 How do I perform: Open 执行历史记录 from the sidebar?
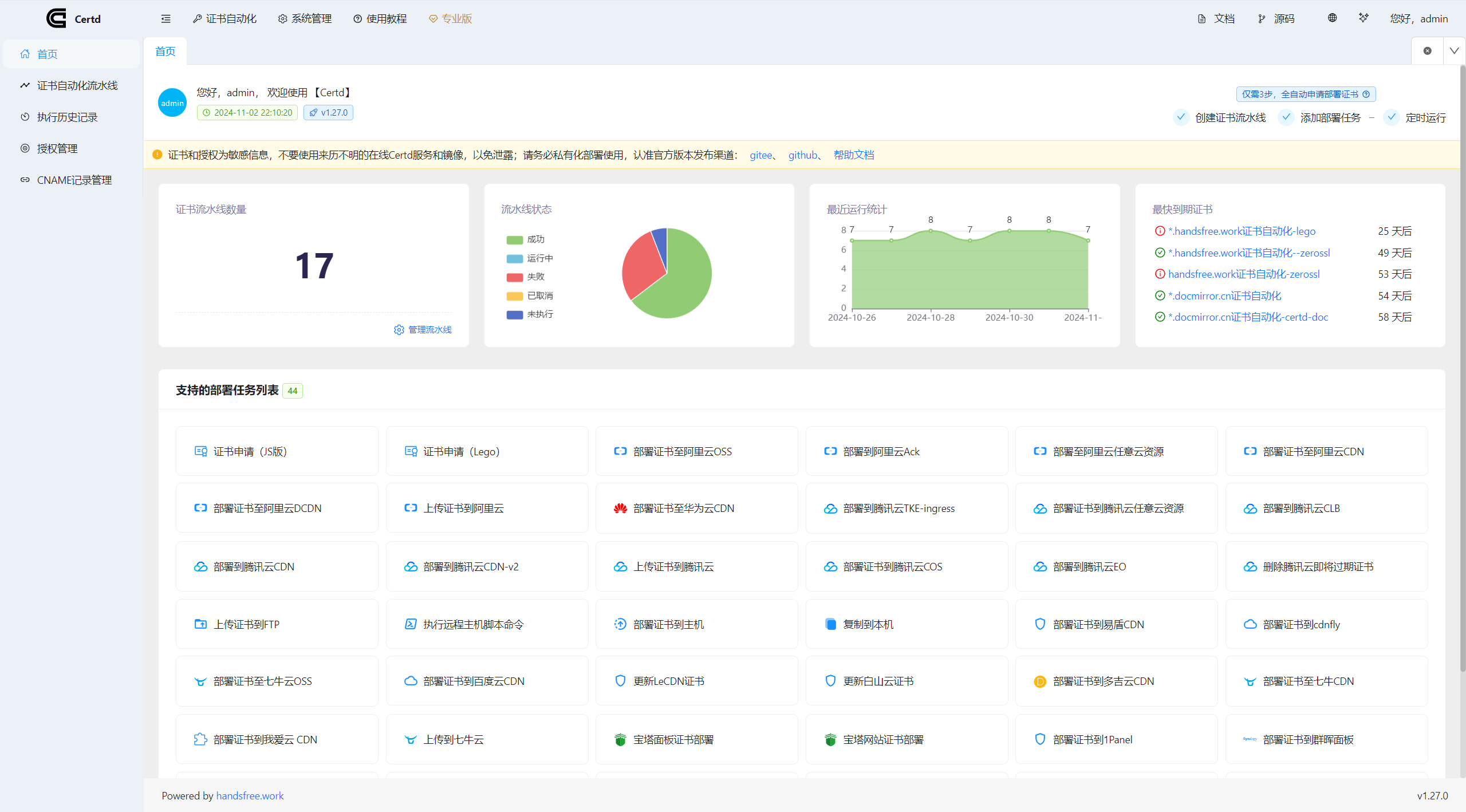68,116
